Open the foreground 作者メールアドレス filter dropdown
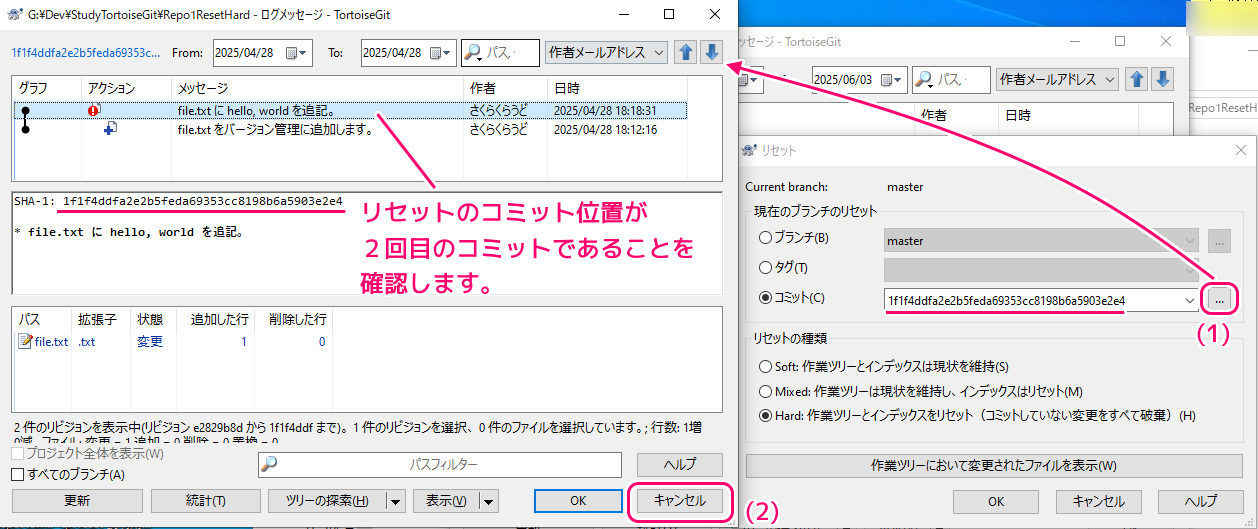 607,52
